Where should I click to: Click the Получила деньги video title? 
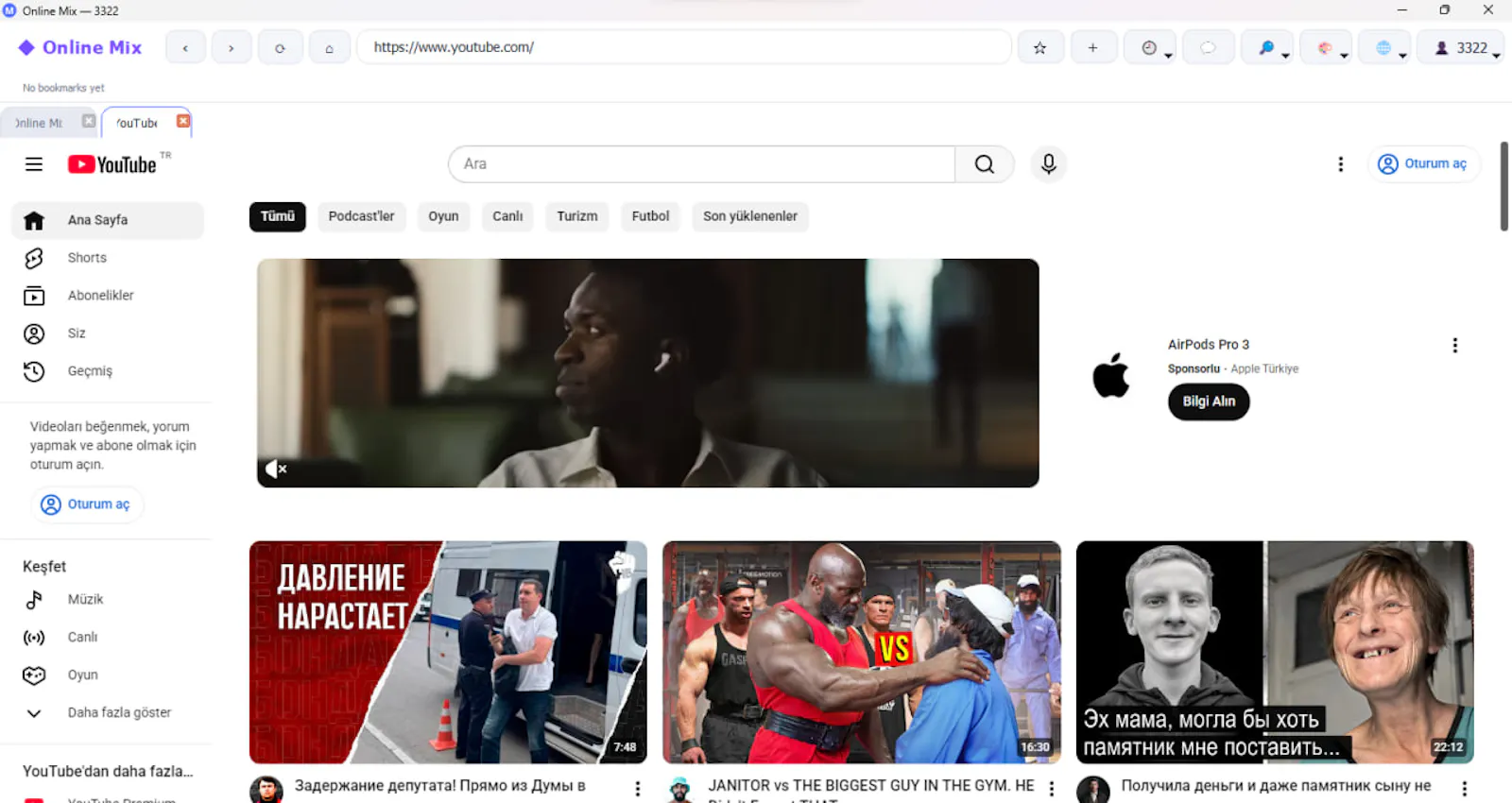(x=1276, y=786)
